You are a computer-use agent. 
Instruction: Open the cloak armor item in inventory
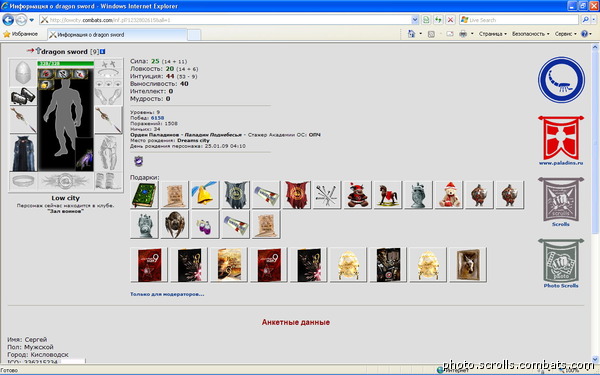pyautogui.click(x=23, y=153)
